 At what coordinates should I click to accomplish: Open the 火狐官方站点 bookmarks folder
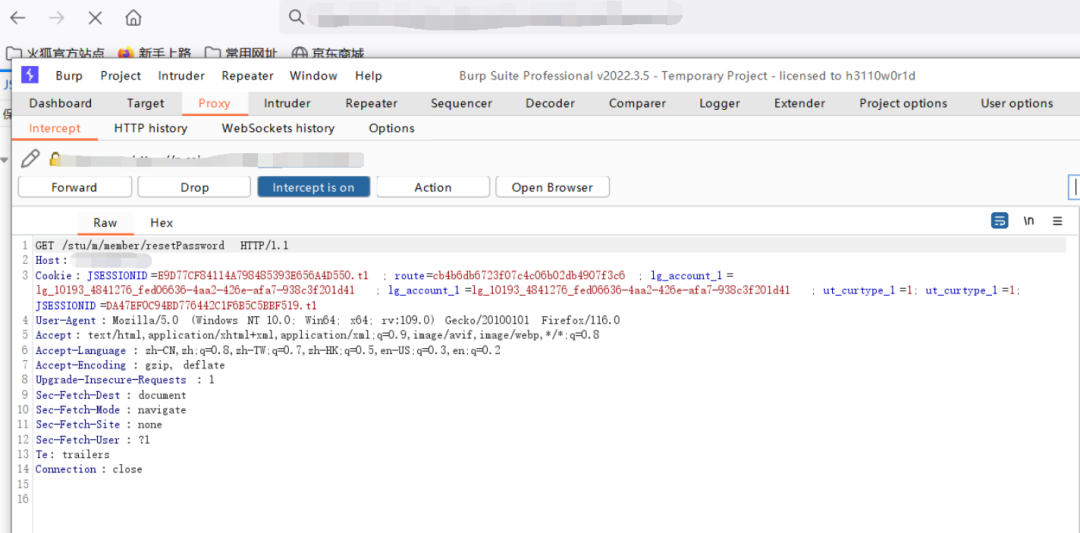(56, 53)
